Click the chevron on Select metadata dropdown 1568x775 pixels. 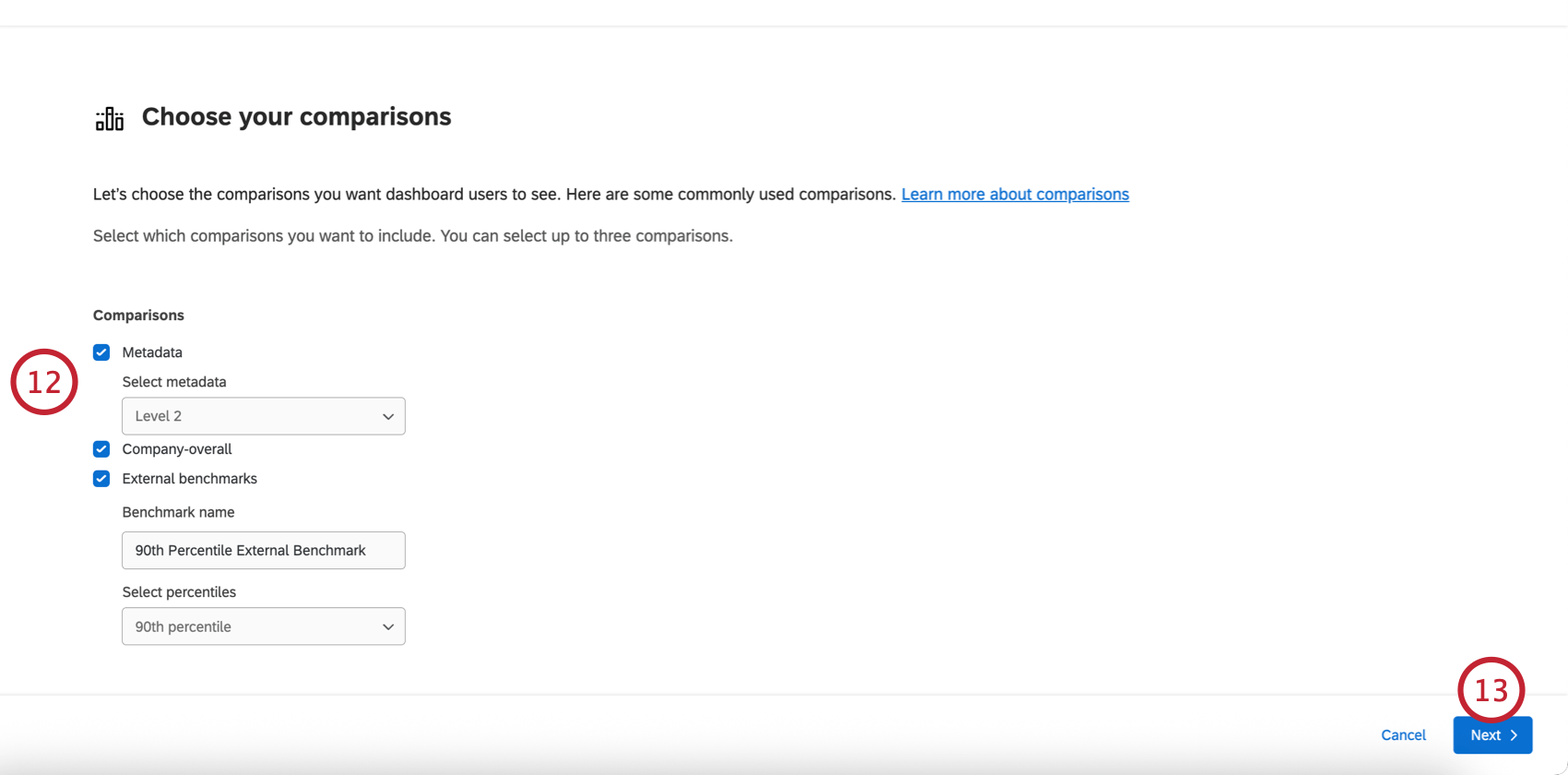[388, 417]
